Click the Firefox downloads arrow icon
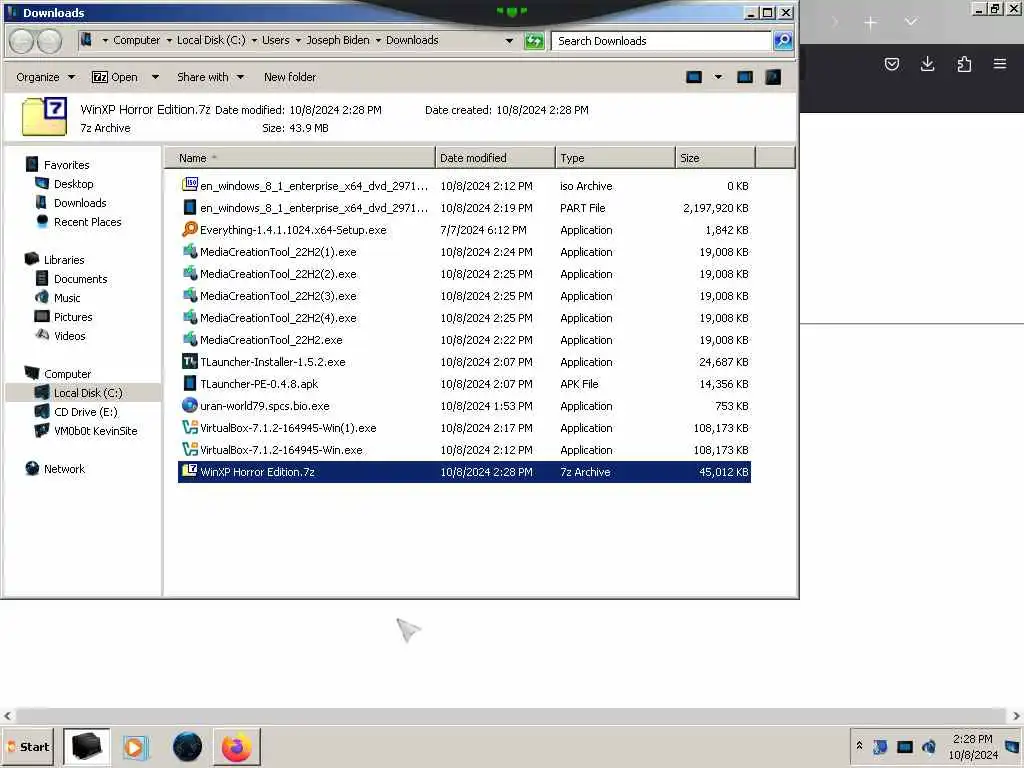 pos(927,64)
